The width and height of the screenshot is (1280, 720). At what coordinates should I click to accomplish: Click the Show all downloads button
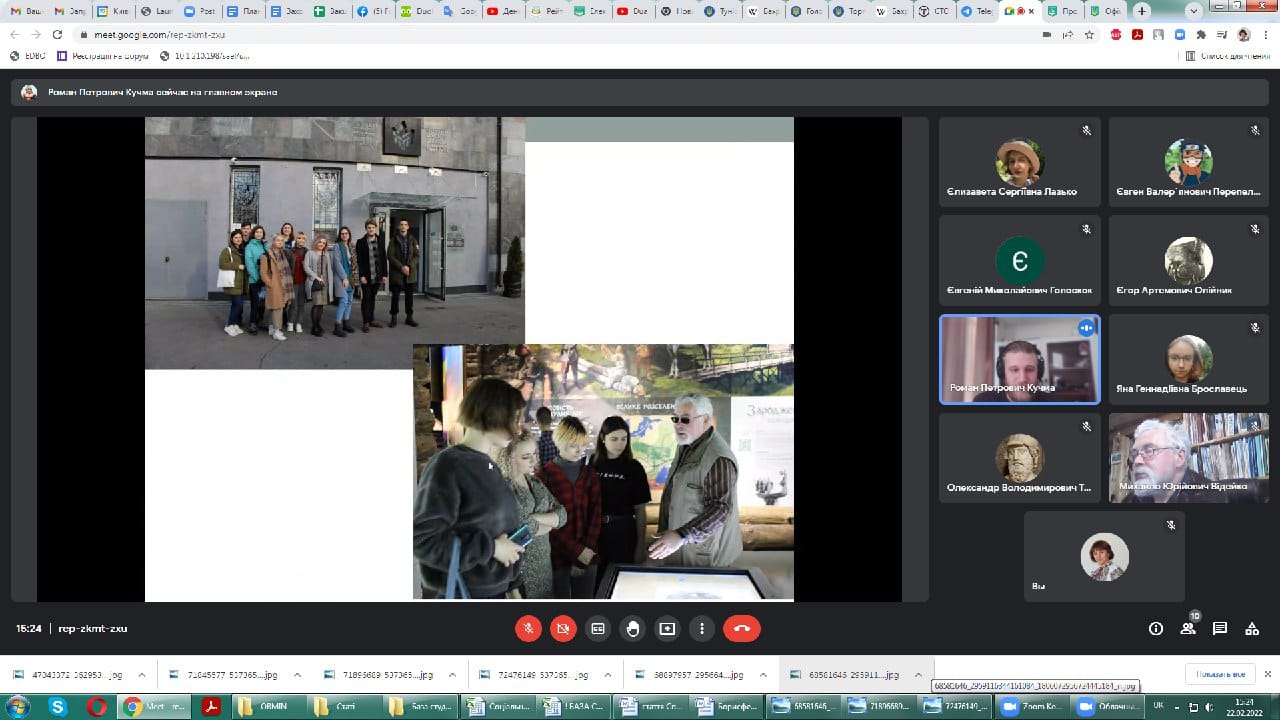(1219, 674)
